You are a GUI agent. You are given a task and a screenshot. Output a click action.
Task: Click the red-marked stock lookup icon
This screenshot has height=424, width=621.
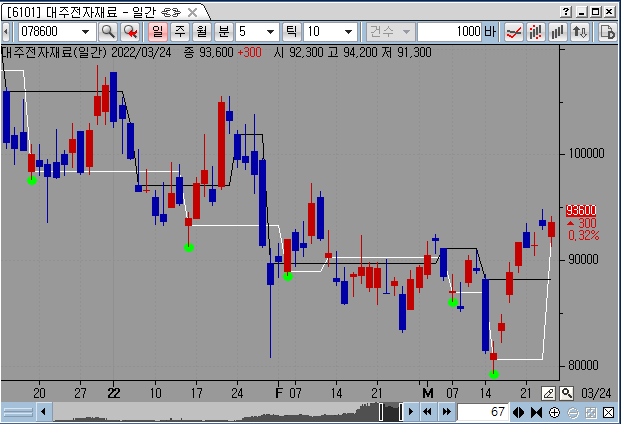pyautogui.click(x=129, y=32)
